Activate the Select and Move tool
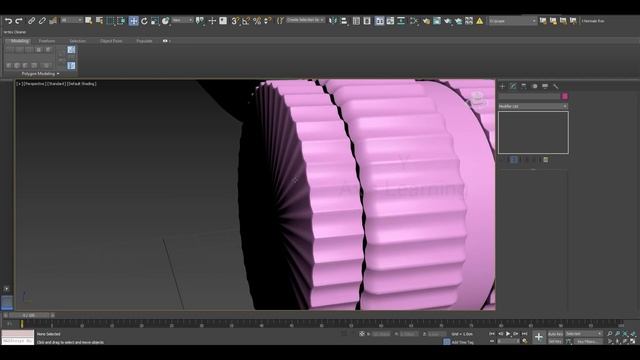This screenshot has width=640, height=360. [x=133, y=21]
